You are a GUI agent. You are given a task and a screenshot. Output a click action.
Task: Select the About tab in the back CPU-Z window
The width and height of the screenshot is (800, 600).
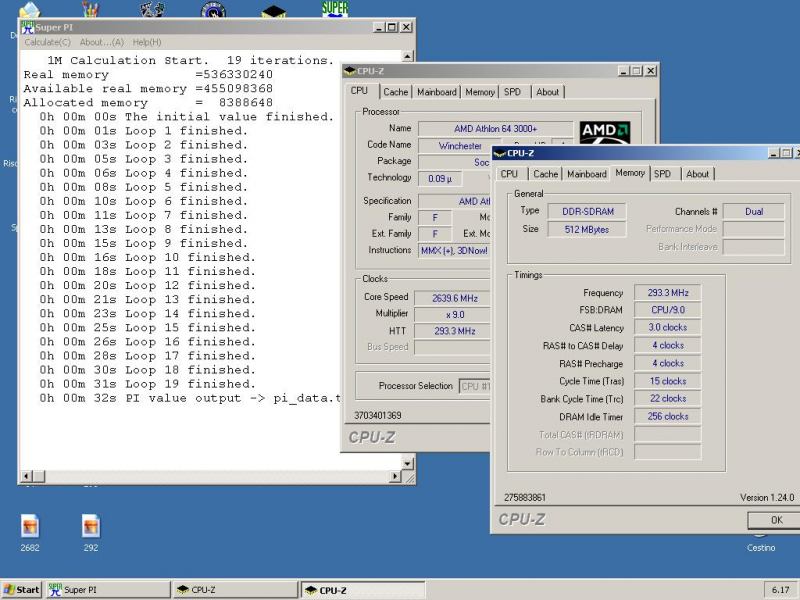(x=547, y=92)
